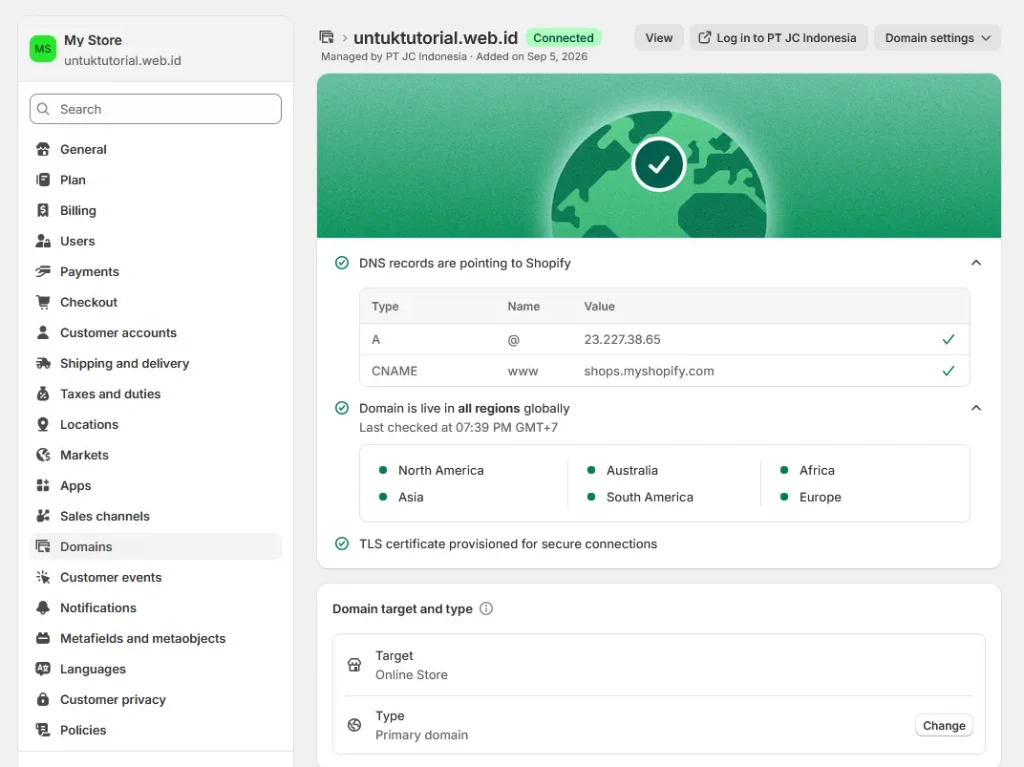Click the verified checkmark on the A record row
The image size is (1024, 767).
948,339
